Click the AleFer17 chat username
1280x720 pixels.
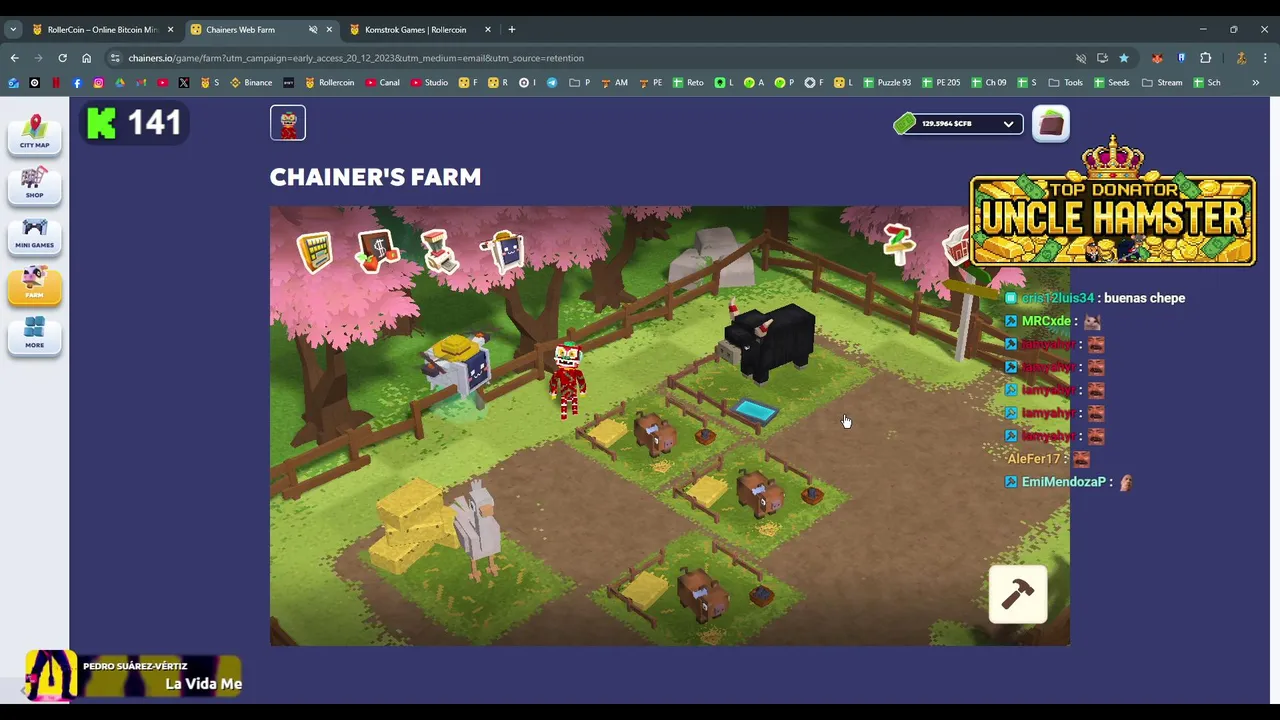coord(1033,459)
